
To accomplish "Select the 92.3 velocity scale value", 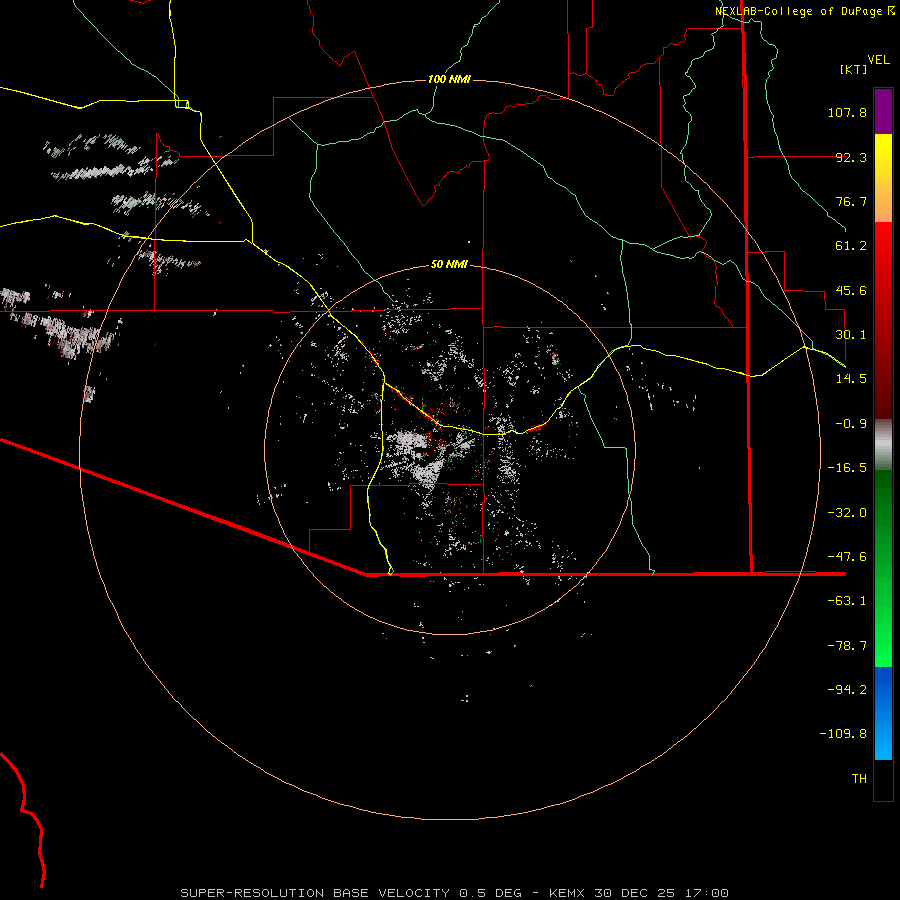I will [x=851, y=157].
